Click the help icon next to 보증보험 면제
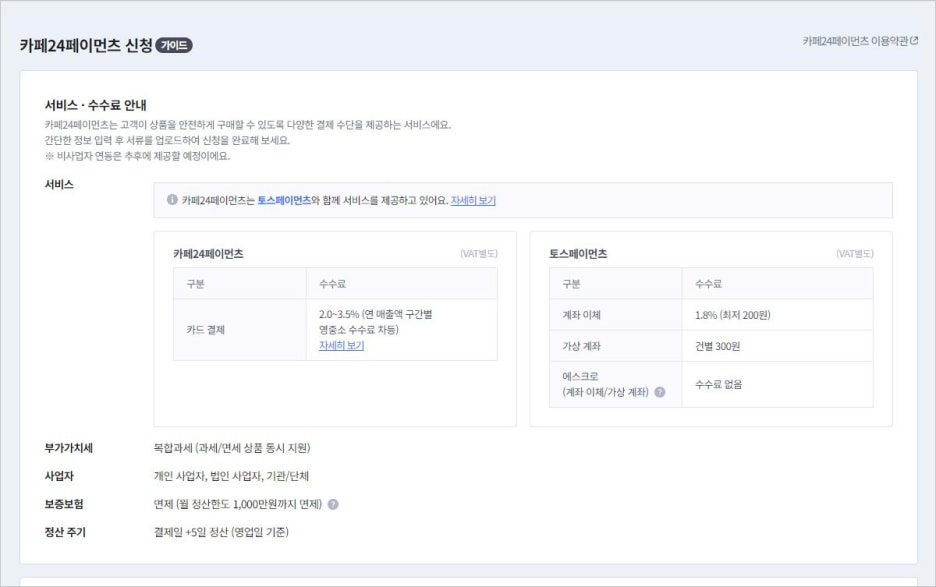This screenshot has height=587, width=936. (x=333, y=505)
